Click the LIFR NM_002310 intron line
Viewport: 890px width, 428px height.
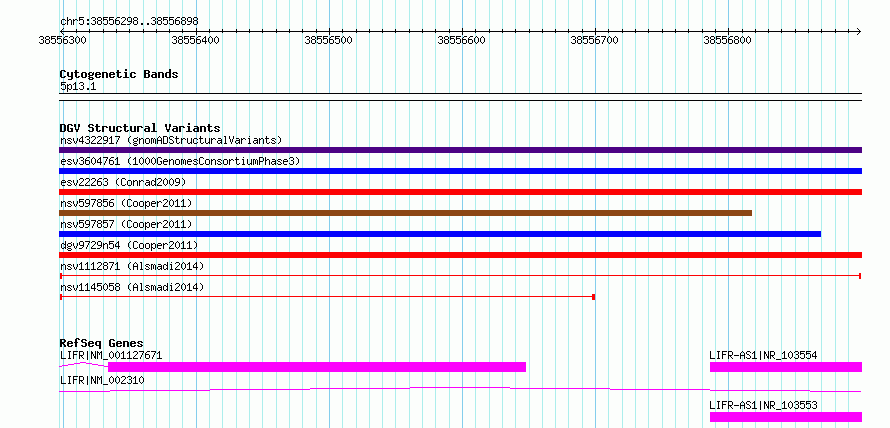click(x=460, y=389)
